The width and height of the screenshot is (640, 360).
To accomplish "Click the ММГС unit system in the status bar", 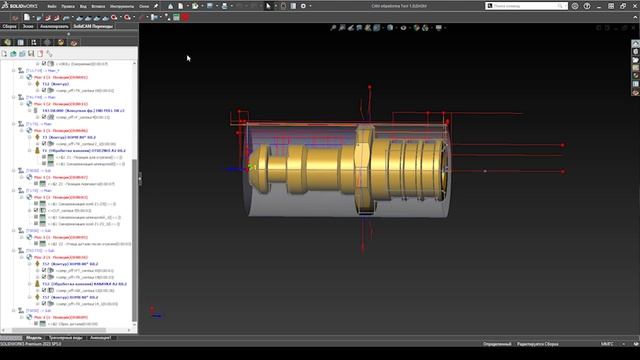I will coord(607,344).
